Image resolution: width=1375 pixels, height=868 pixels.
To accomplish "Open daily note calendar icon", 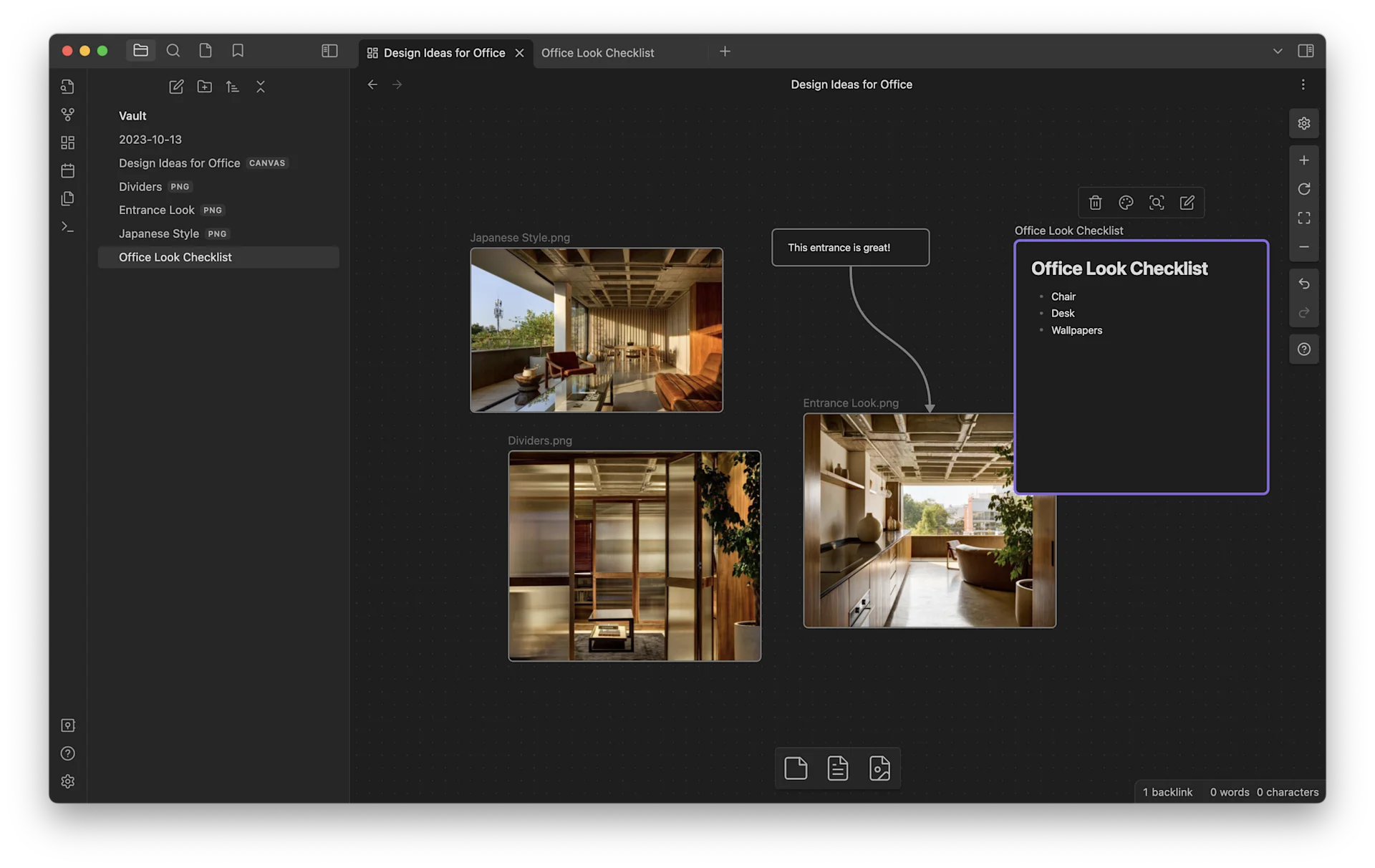I will click(67, 170).
